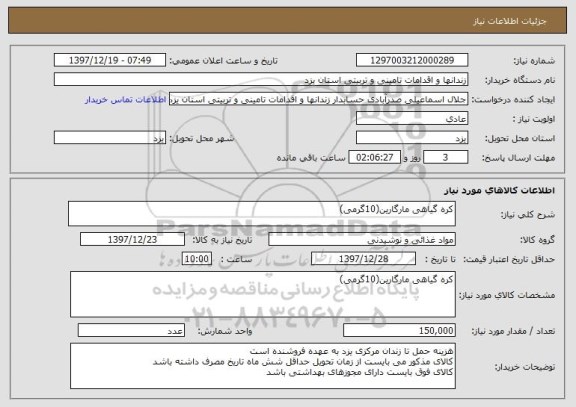
Task: Click the note line about health permits بهداشتی
Action: click(x=360, y=372)
